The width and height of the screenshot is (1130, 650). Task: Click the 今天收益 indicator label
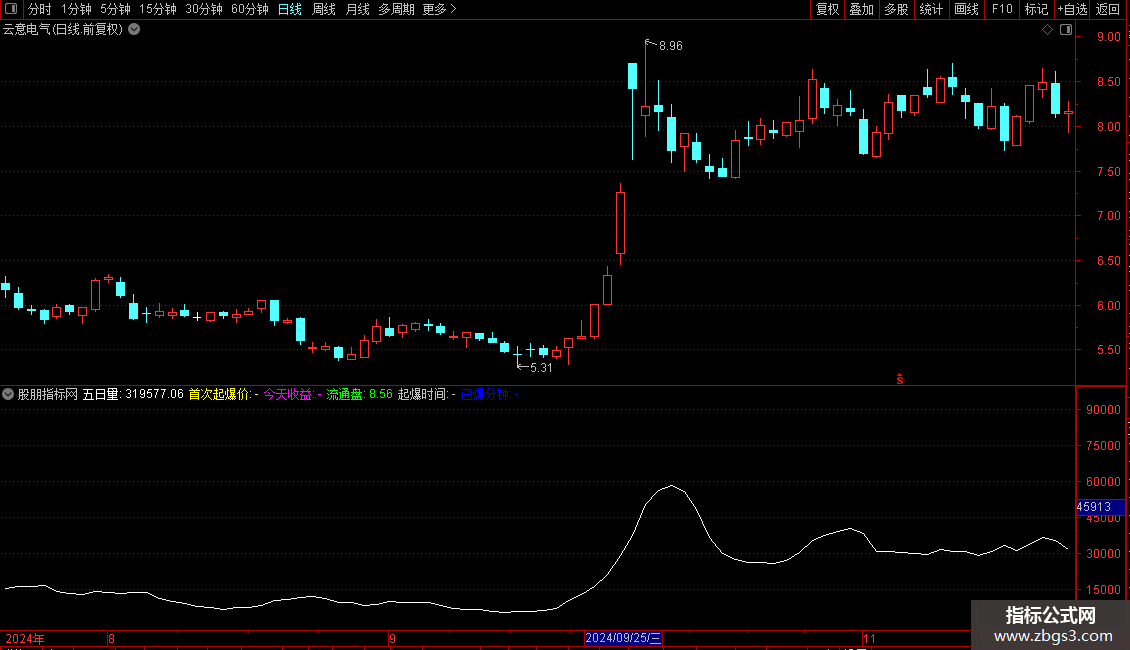tap(292, 394)
